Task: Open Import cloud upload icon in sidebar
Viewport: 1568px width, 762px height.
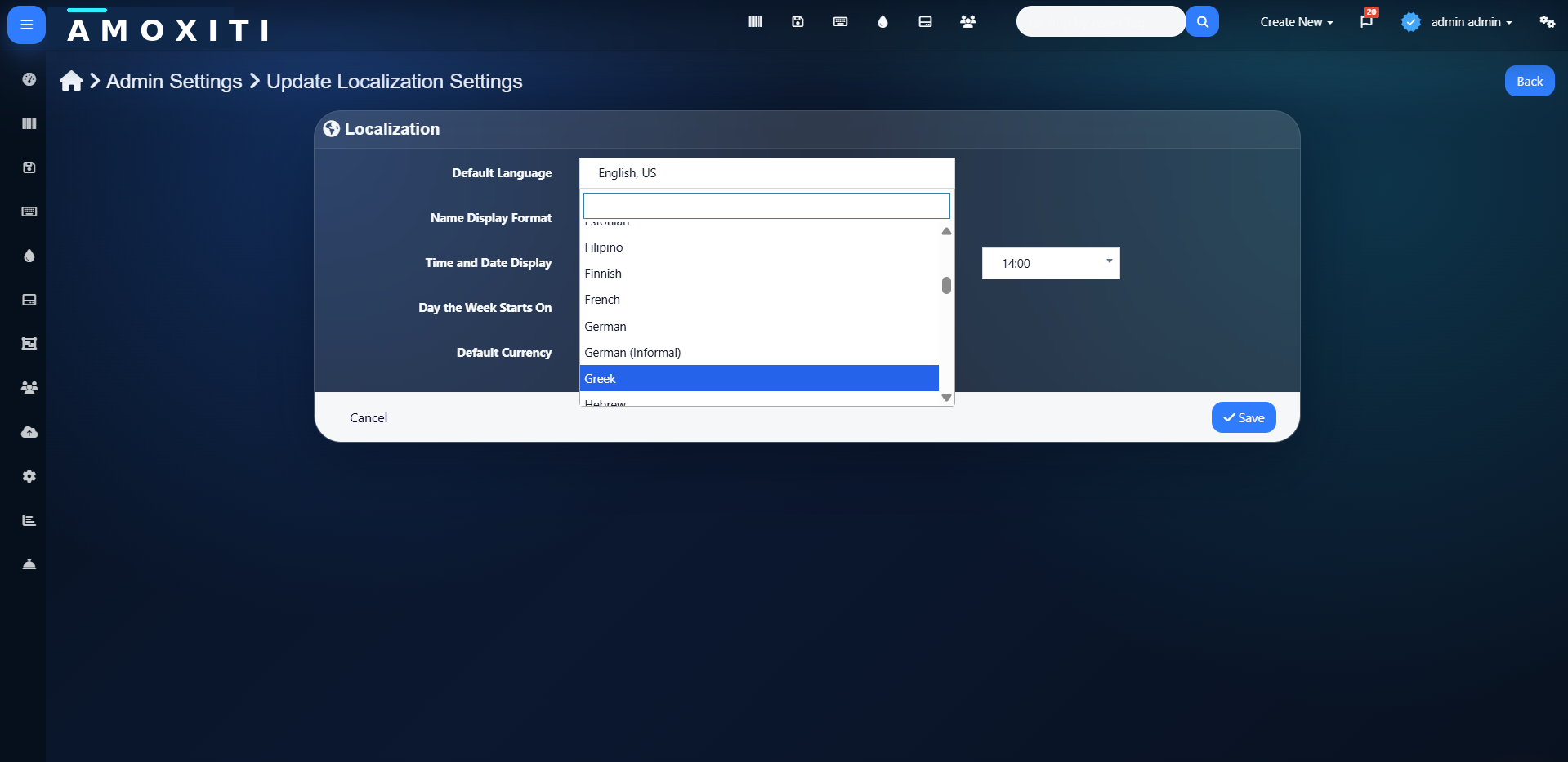Action: pos(29,432)
